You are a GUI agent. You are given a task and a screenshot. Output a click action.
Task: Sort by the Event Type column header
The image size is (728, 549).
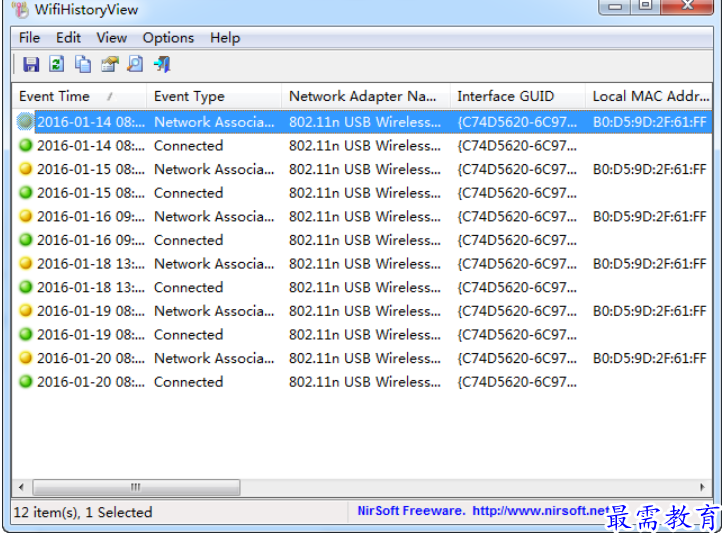[214, 96]
